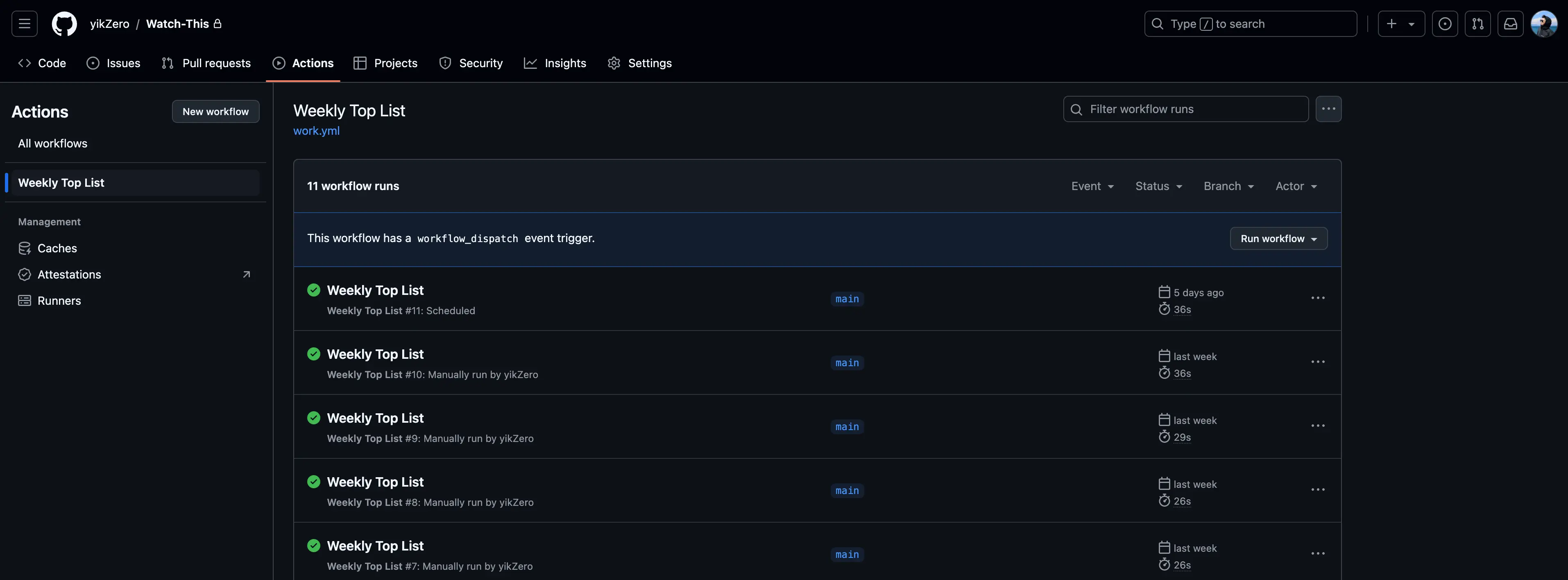Open the navigation hamburger menu
Viewport: 1568px width, 580px height.
click(x=24, y=23)
